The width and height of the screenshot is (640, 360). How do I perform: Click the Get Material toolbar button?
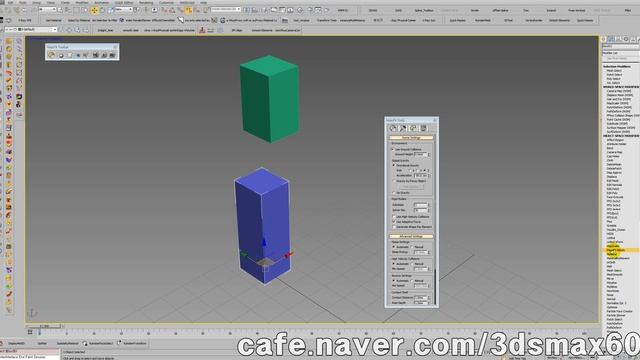pos(53,20)
